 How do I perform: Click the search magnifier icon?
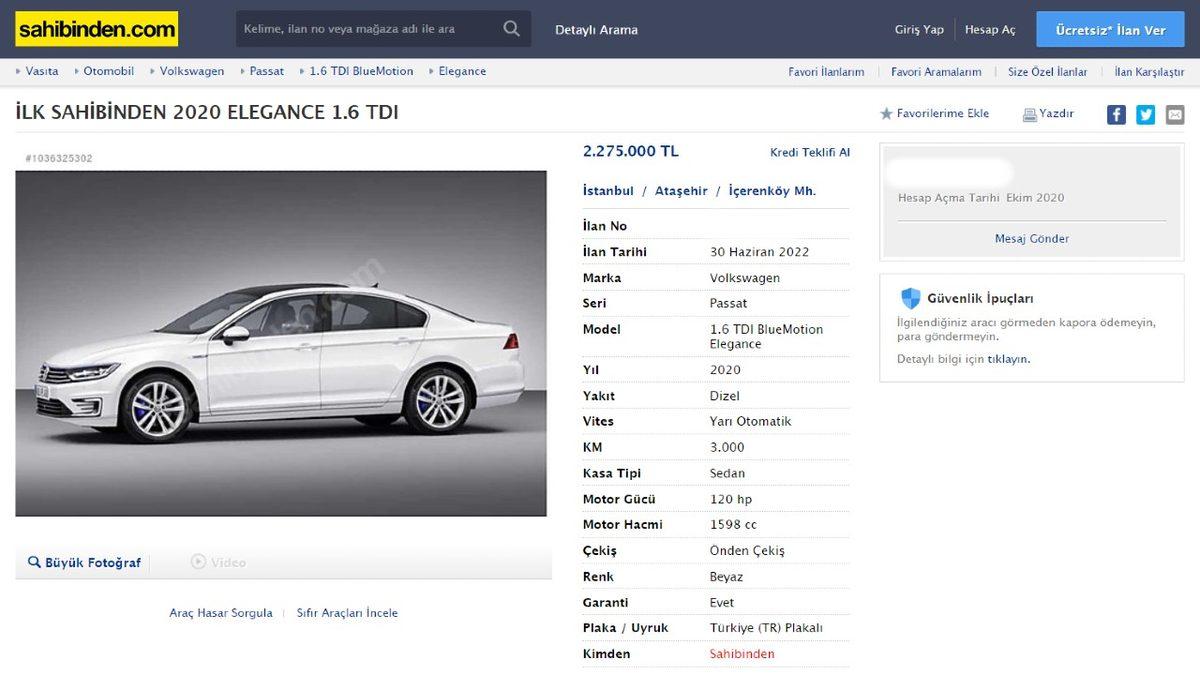tap(511, 29)
